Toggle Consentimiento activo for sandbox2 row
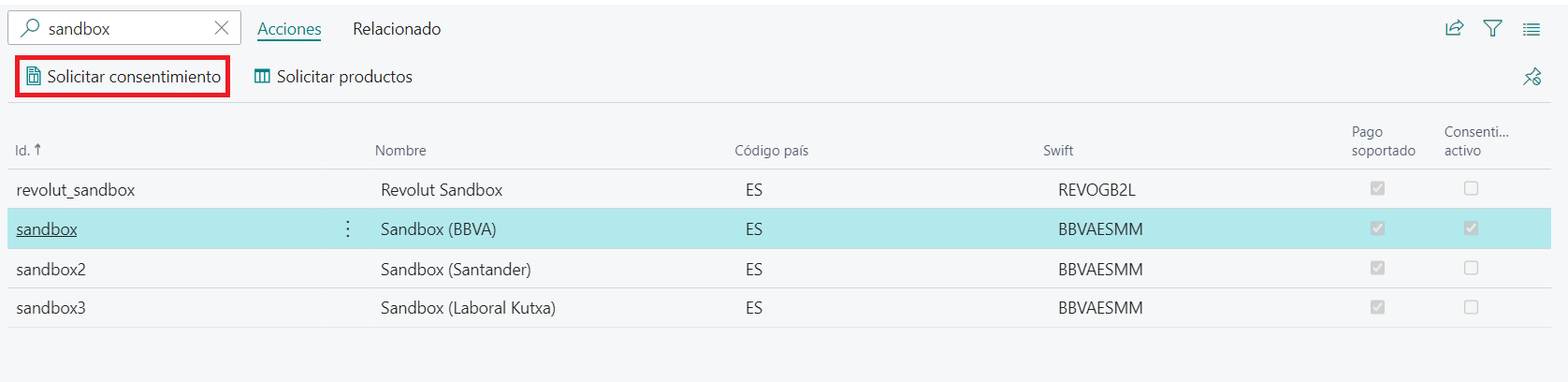 1471,269
